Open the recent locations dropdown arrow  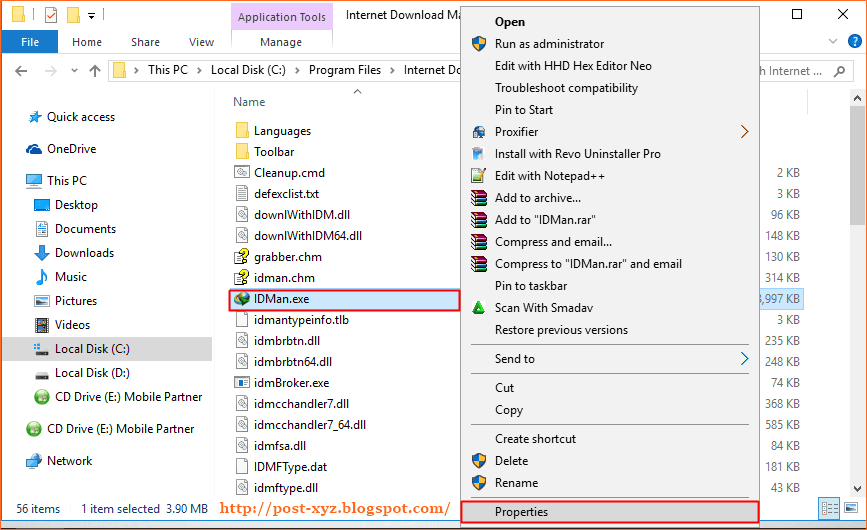coord(74,71)
